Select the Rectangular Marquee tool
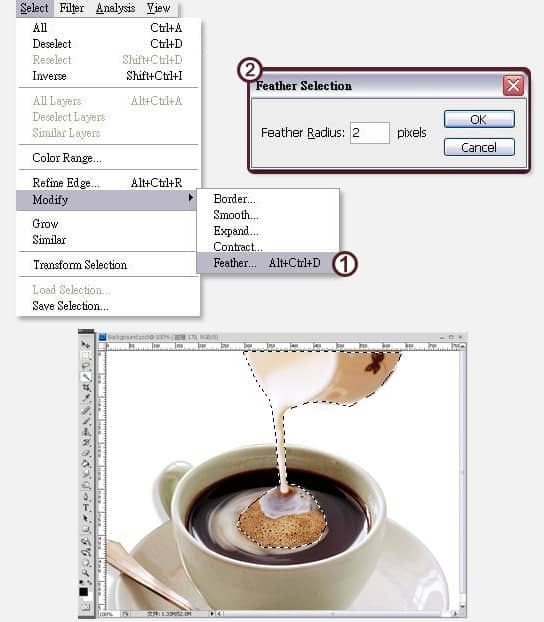The width and height of the screenshot is (544, 622). tap(85, 355)
